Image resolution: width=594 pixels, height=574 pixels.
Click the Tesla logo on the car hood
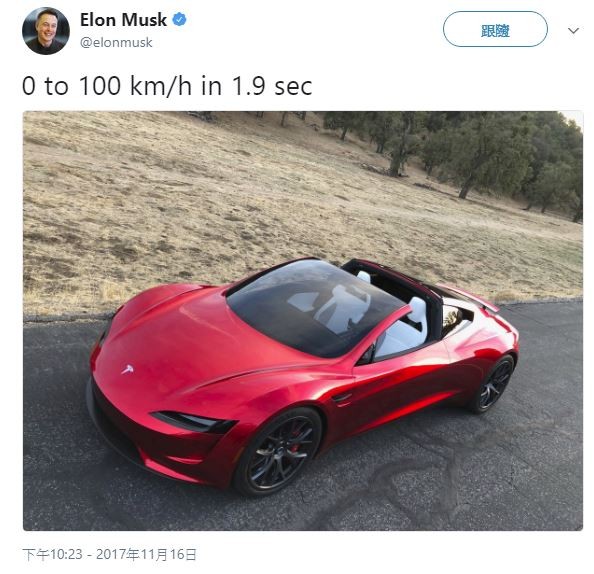127,369
